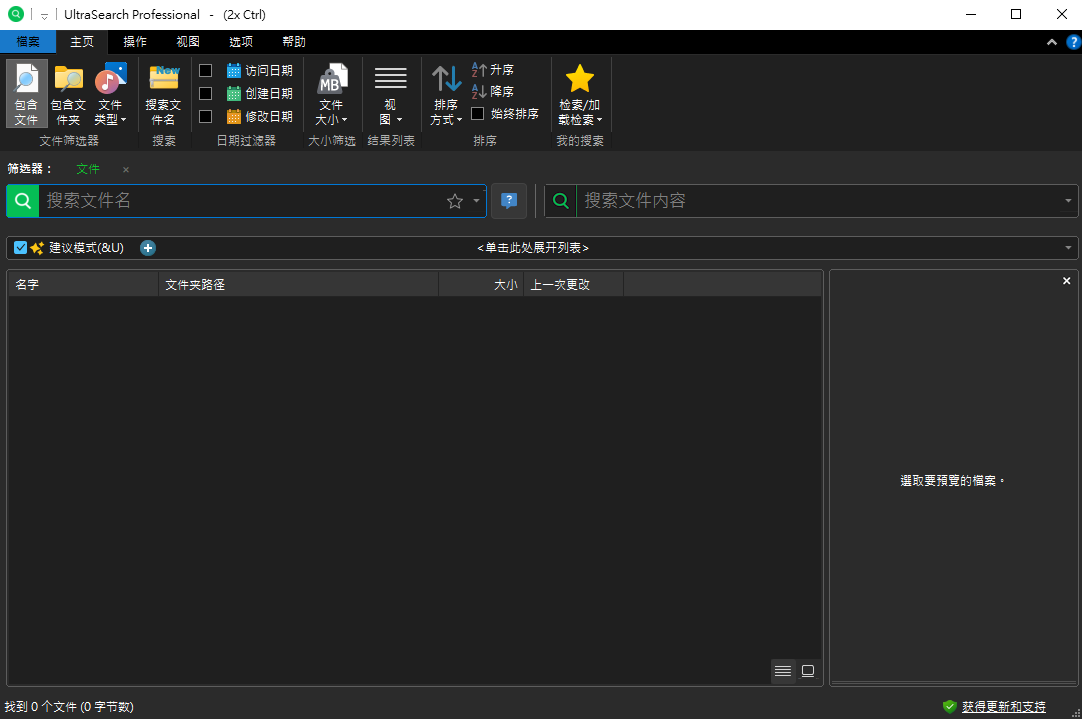The image size is (1082, 720).
Task: Enable the 创建日期 date filter checkbox
Action: (206, 93)
